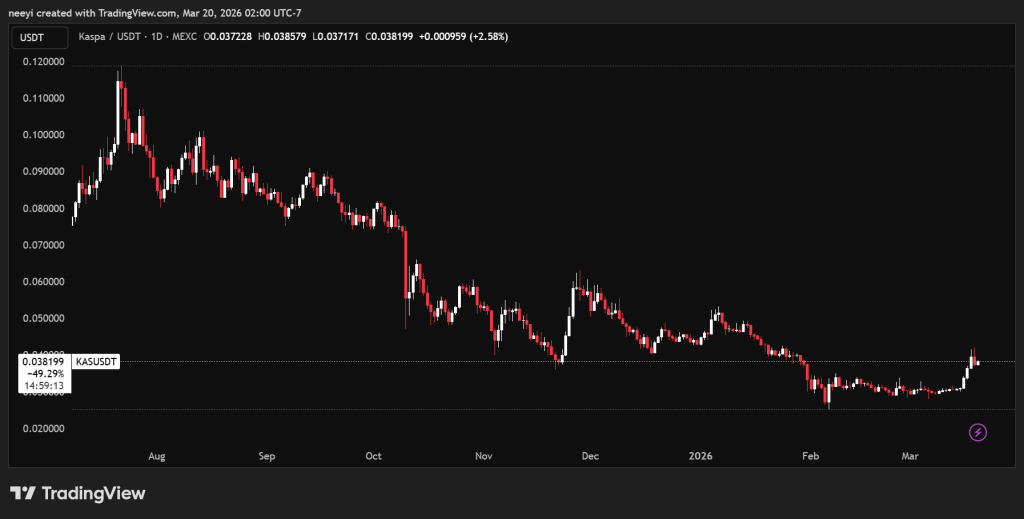Image resolution: width=1024 pixels, height=519 pixels.
Task: Click the Aug label on time axis
Action: click(x=156, y=456)
